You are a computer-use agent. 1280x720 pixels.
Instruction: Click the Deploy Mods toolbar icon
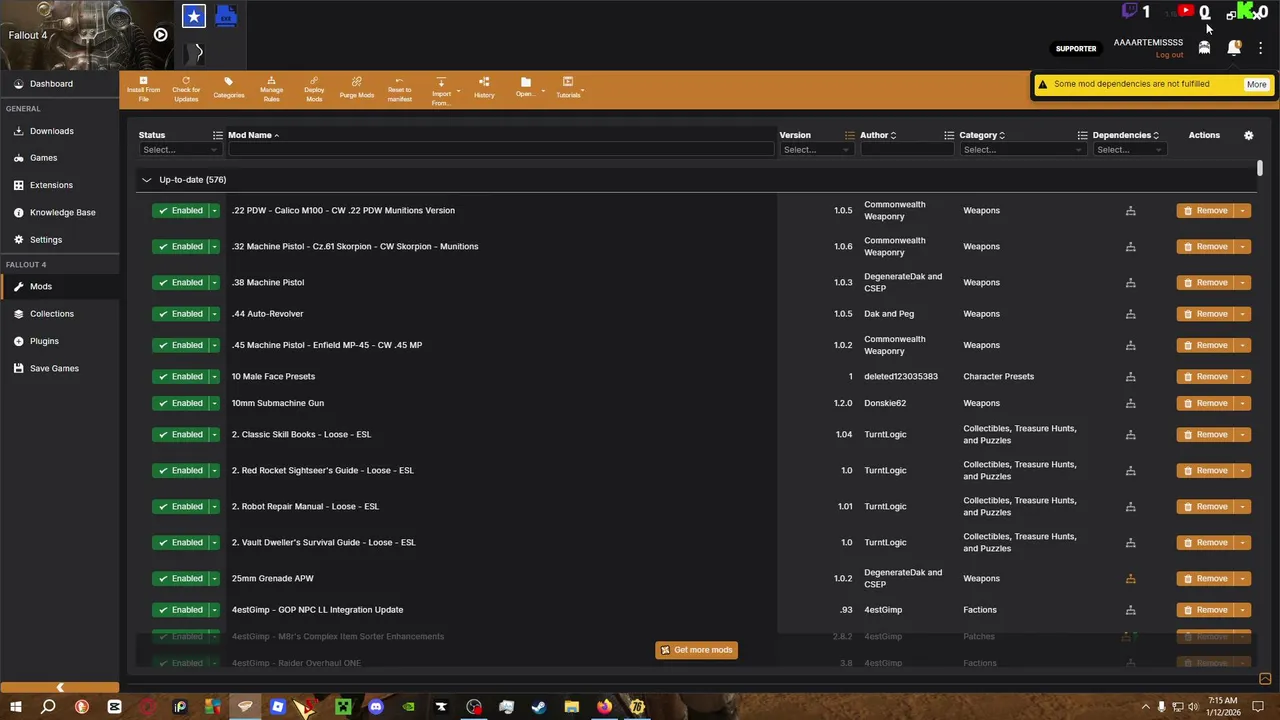pos(314,89)
